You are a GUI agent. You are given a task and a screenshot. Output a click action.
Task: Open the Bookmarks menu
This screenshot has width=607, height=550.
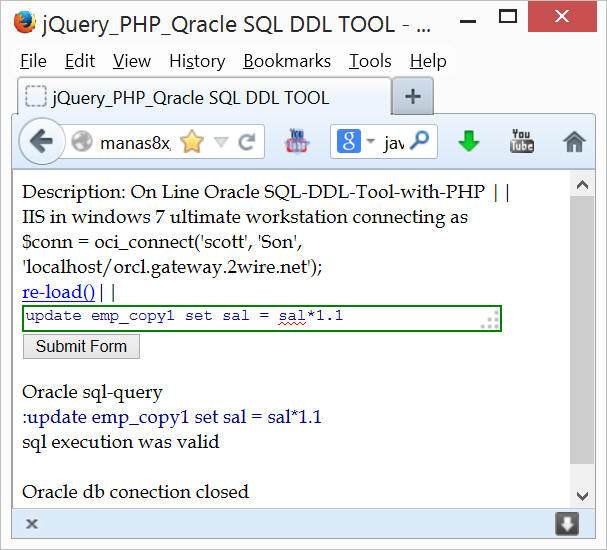coord(287,61)
